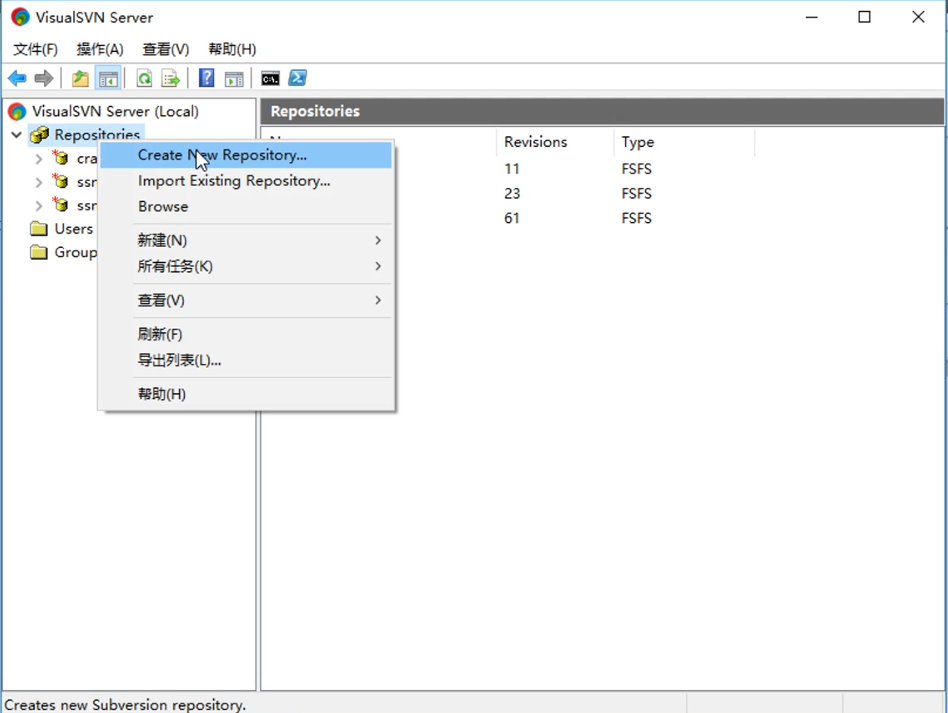Image resolution: width=948 pixels, height=713 pixels.
Task: Launch the PowerShell toolbar icon
Action: pos(297,78)
